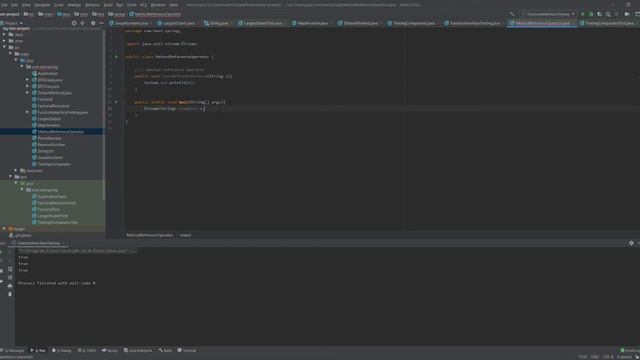The width and height of the screenshot is (640, 360).
Task: Click the run gutter arrow beside the class declaration
Action: point(116,57)
